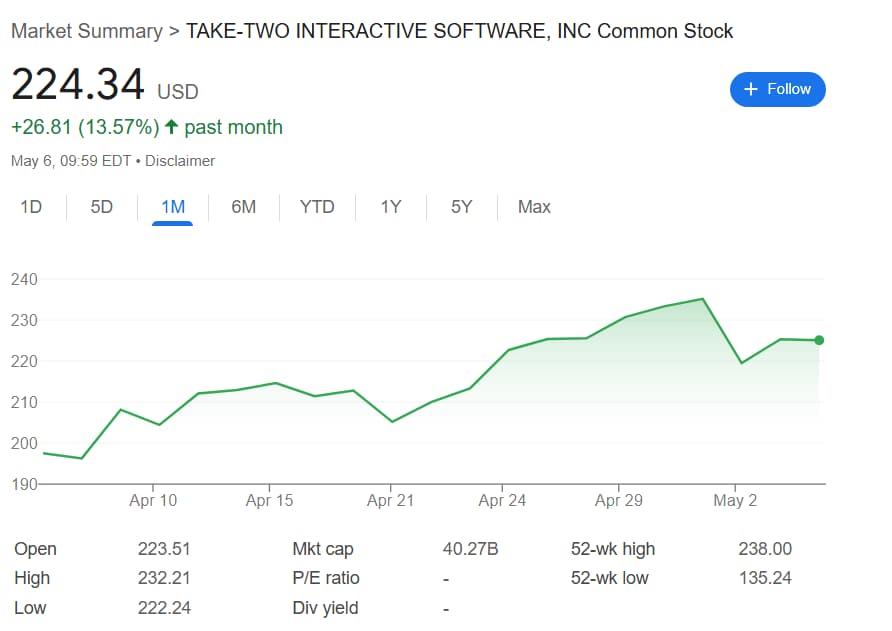Click the Apr 21 axis label
This screenshot has height=631, width=892.
pos(390,501)
